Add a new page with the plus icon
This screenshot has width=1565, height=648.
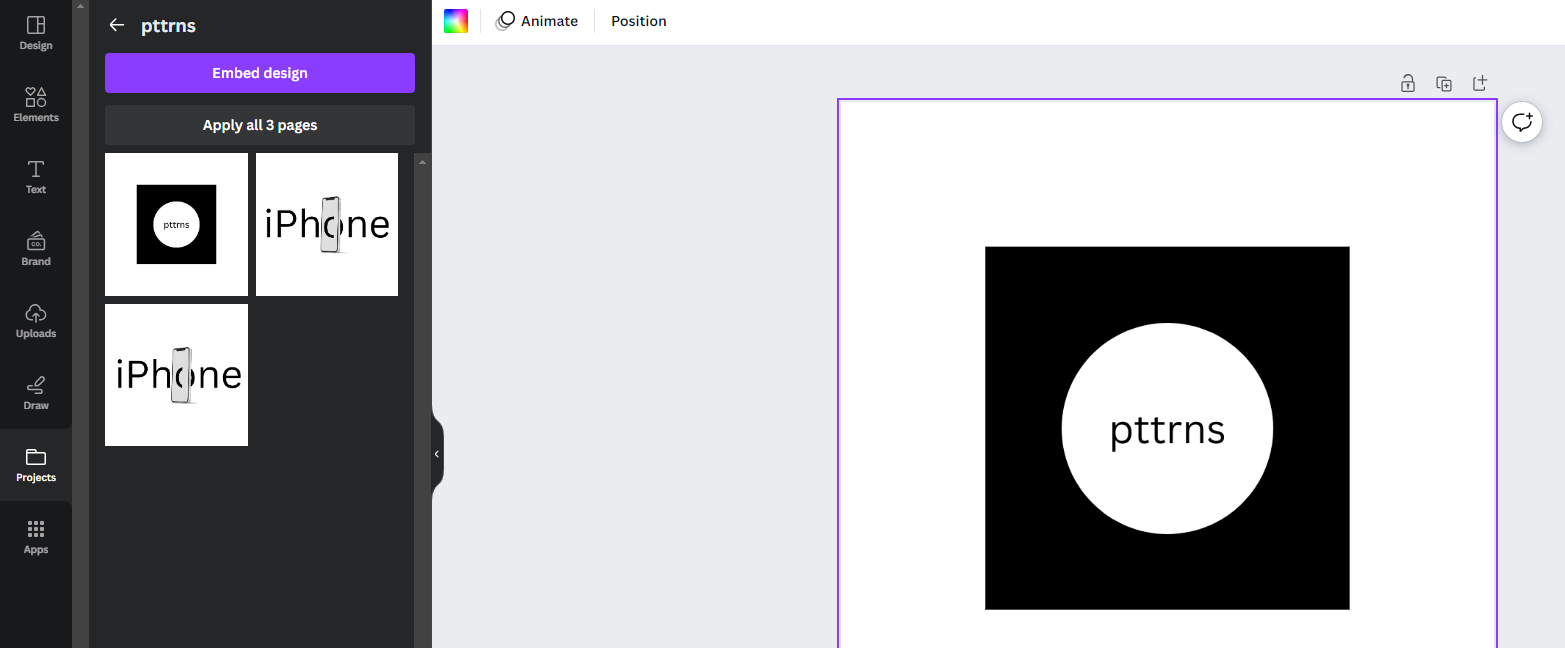1480,84
